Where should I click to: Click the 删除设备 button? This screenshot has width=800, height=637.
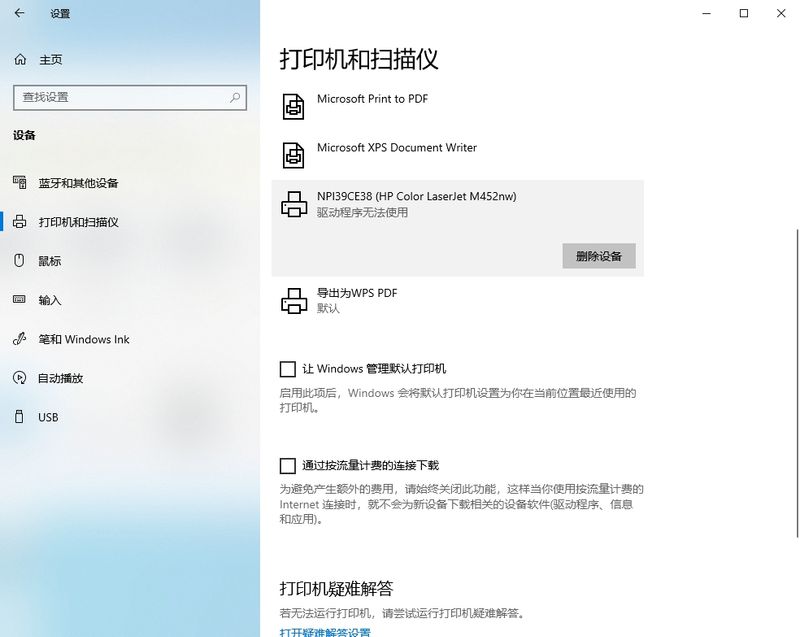(598, 256)
